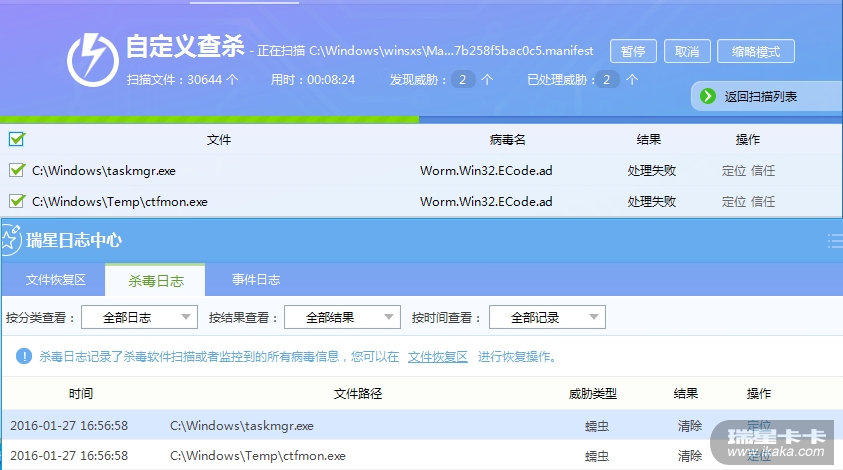This screenshot has height=470, width=843.
Task: Click 蠕虫 threat type in taskmgr.exe log row
Action: (x=597, y=426)
